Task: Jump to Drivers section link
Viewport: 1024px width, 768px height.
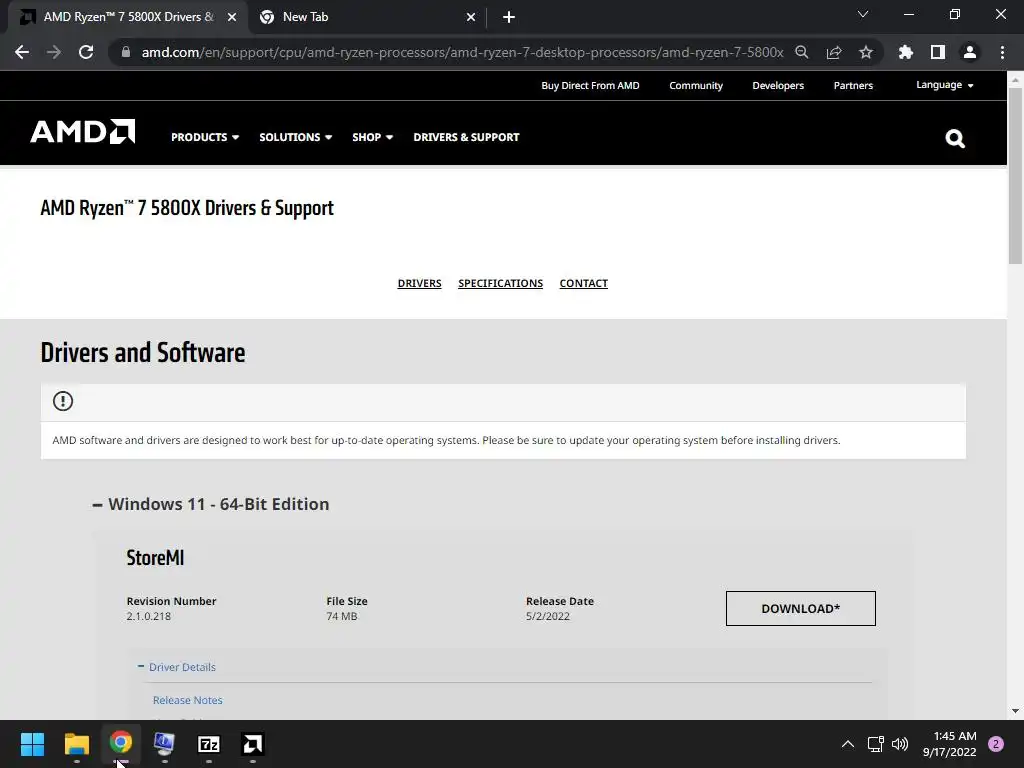Action: [x=419, y=283]
